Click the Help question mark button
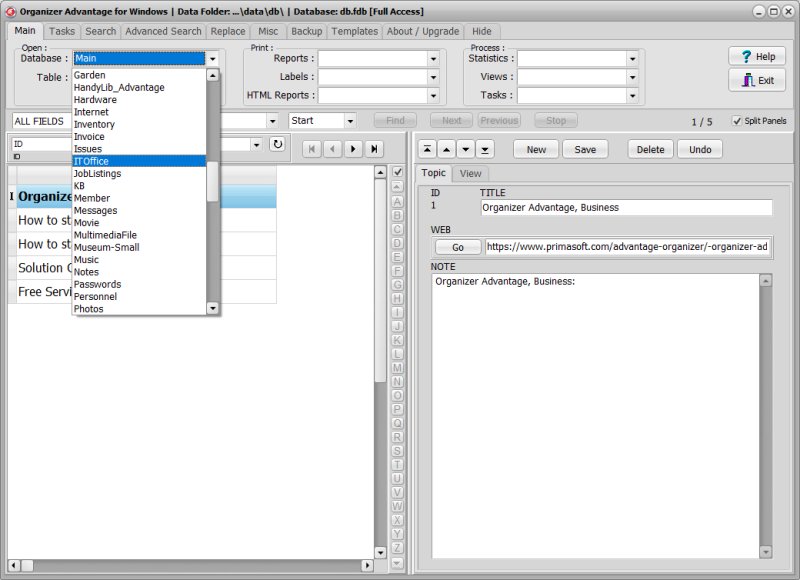 (757, 56)
